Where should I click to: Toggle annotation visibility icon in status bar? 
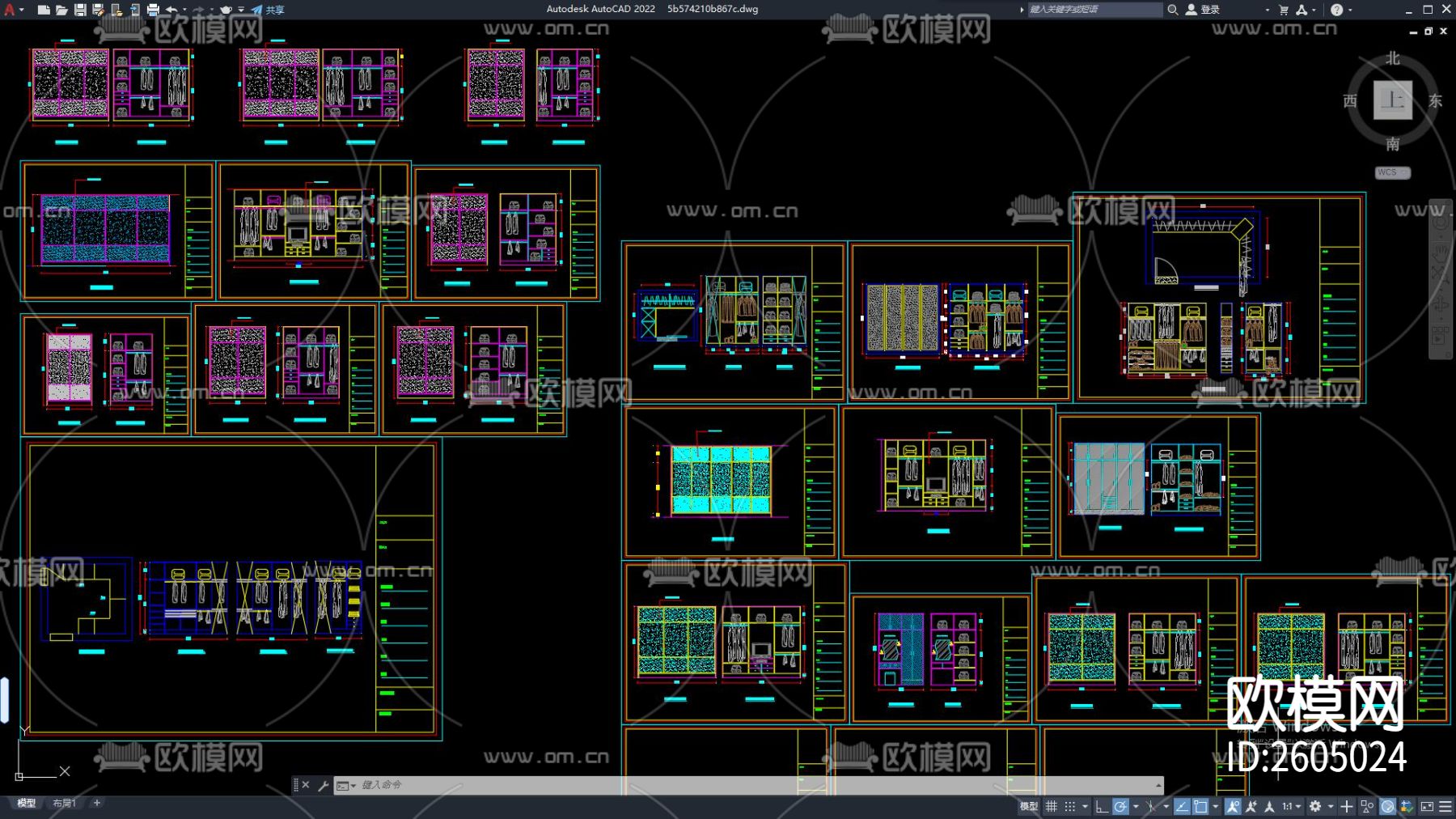click(1233, 806)
